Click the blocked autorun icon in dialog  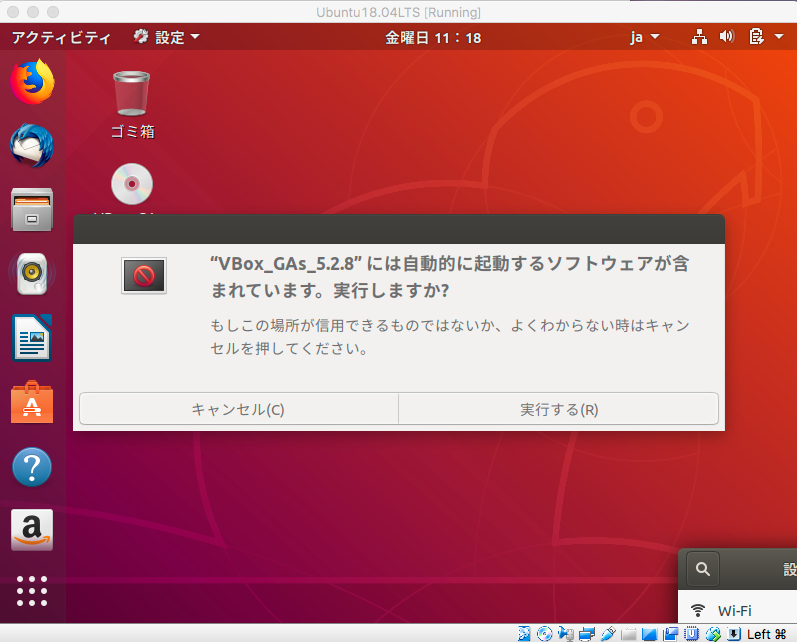click(144, 276)
